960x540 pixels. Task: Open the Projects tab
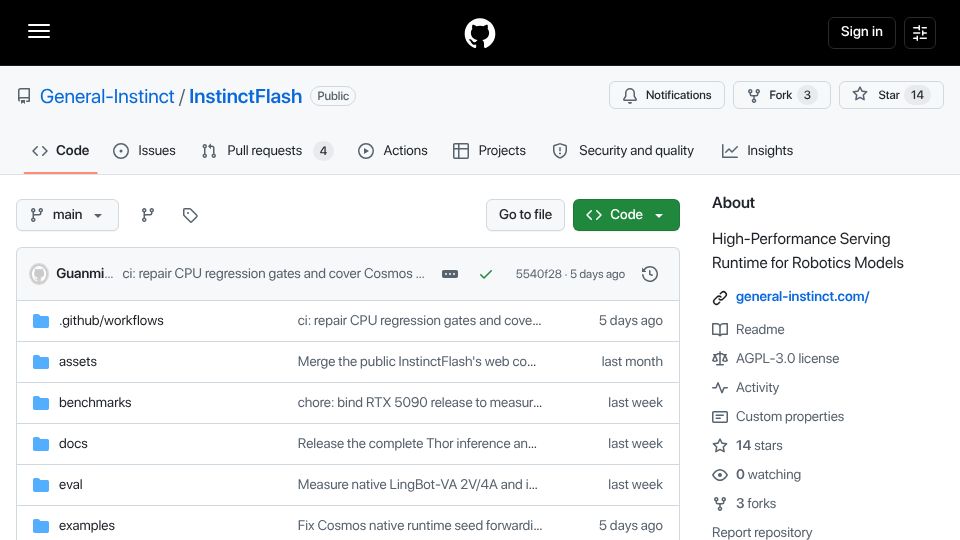click(489, 151)
